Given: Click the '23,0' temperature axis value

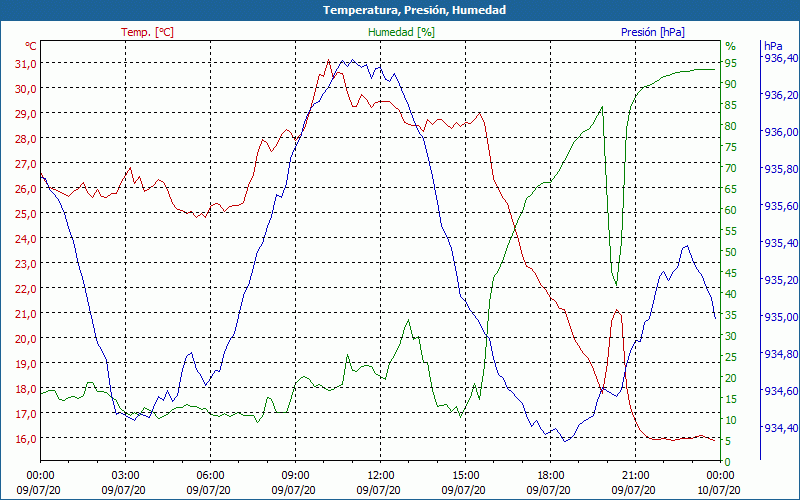Looking at the screenshot, I should tap(26, 264).
